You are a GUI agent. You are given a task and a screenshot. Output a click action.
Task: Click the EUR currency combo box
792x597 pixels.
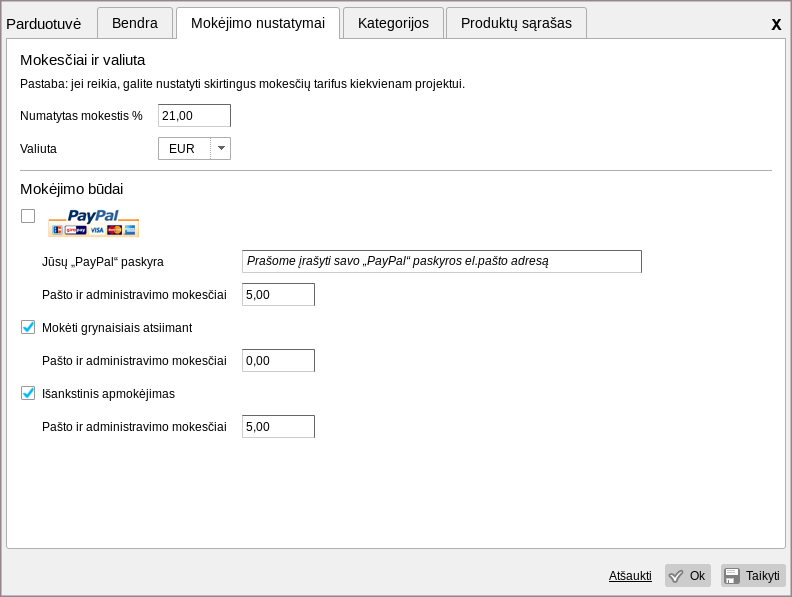pyautogui.click(x=184, y=149)
